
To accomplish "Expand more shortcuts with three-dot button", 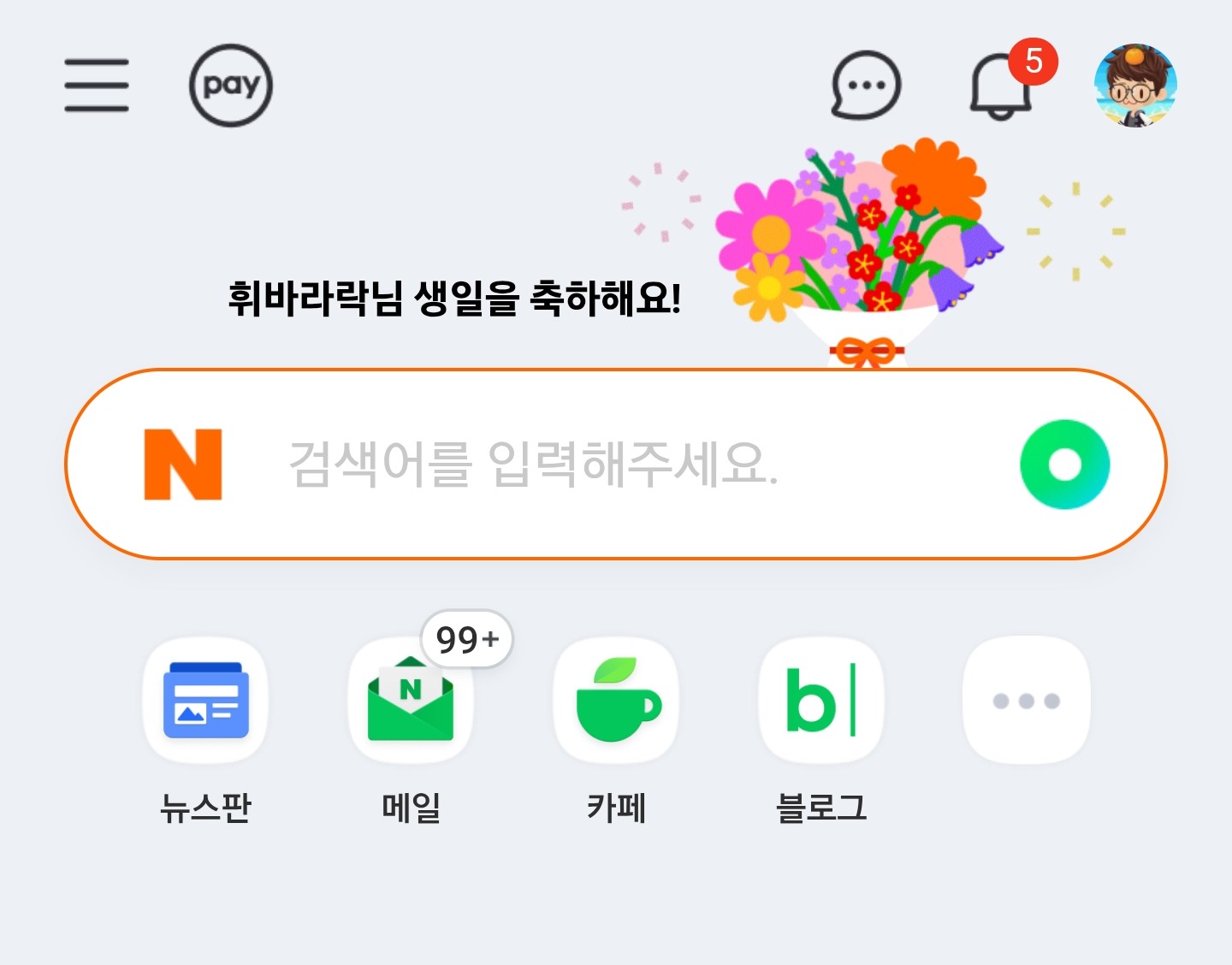I will (x=1027, y=701).
